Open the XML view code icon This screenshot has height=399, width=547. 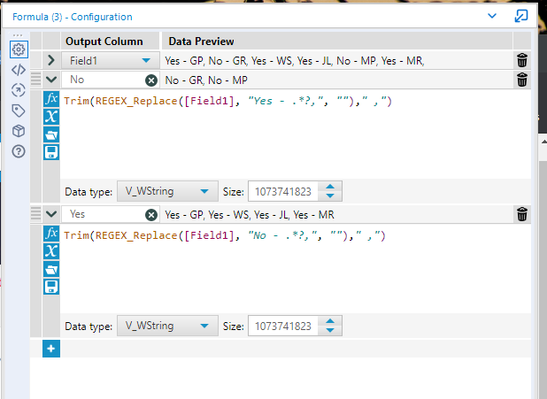pos(18,70)
